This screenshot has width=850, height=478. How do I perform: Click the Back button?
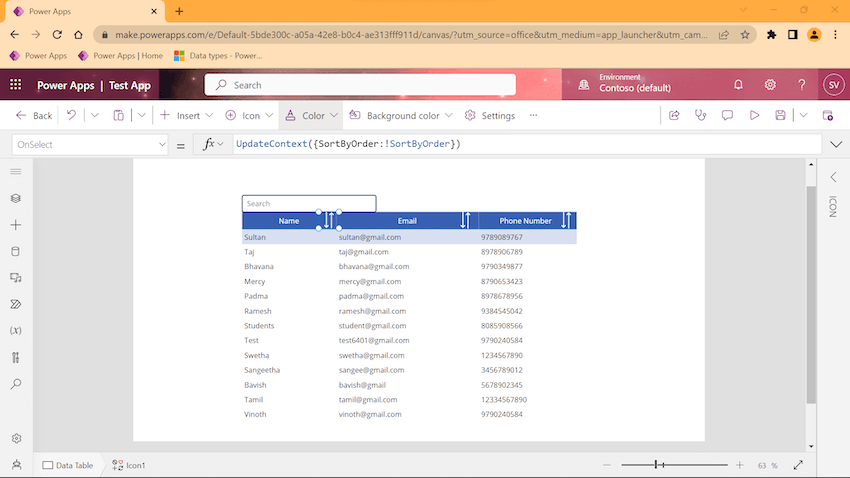34,115
